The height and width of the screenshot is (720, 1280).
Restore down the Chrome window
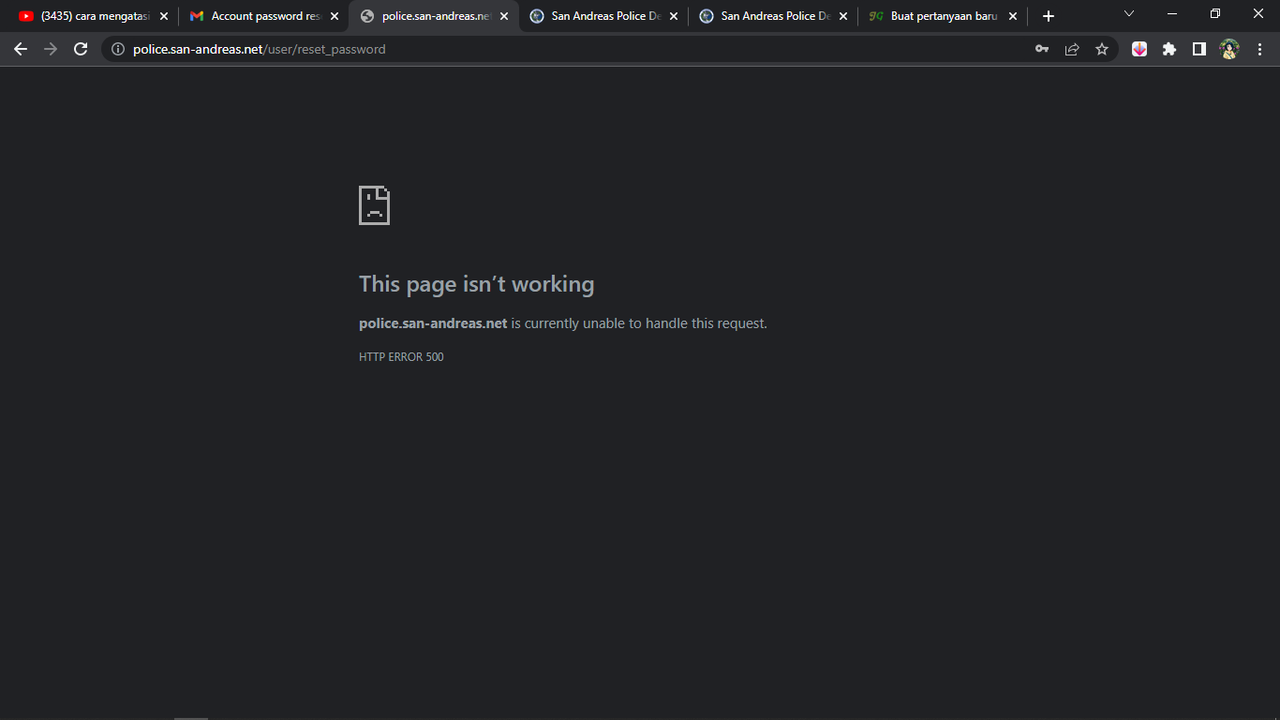1215,14
